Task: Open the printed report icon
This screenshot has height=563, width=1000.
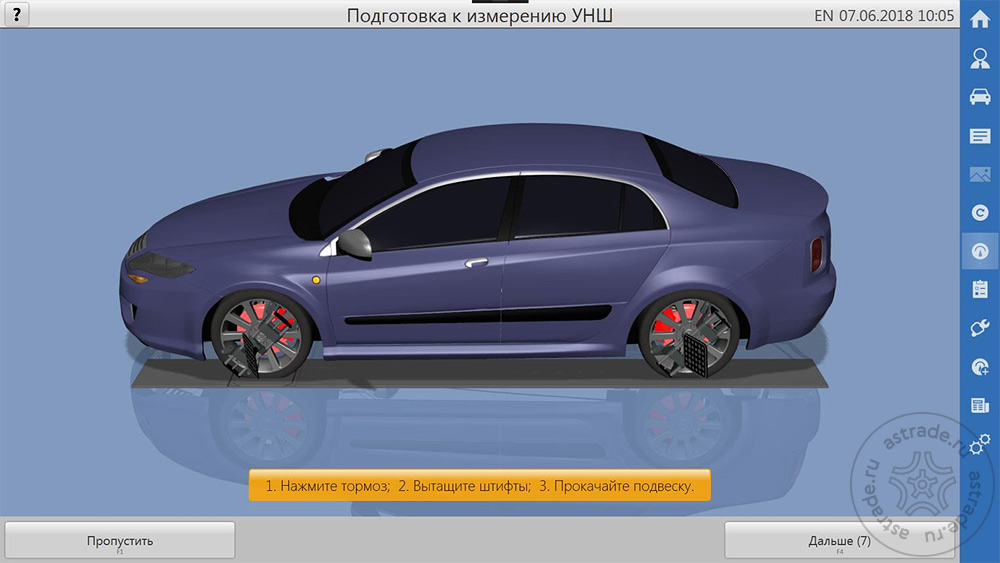Action: pos(980,405)
